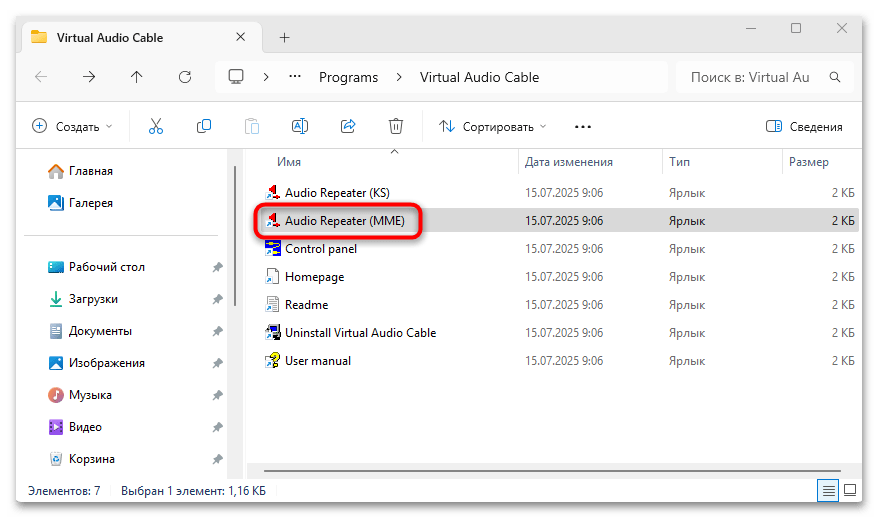Select the Audio Repeater (MME) file name
Viewport: 878px width, 518px height.
tap(345, 221)
